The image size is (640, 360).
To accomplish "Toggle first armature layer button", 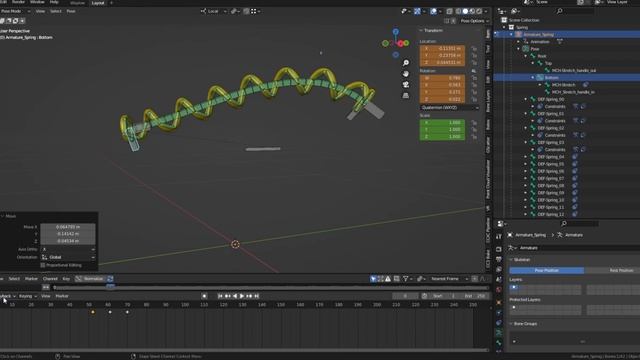I will click(514, 288).
